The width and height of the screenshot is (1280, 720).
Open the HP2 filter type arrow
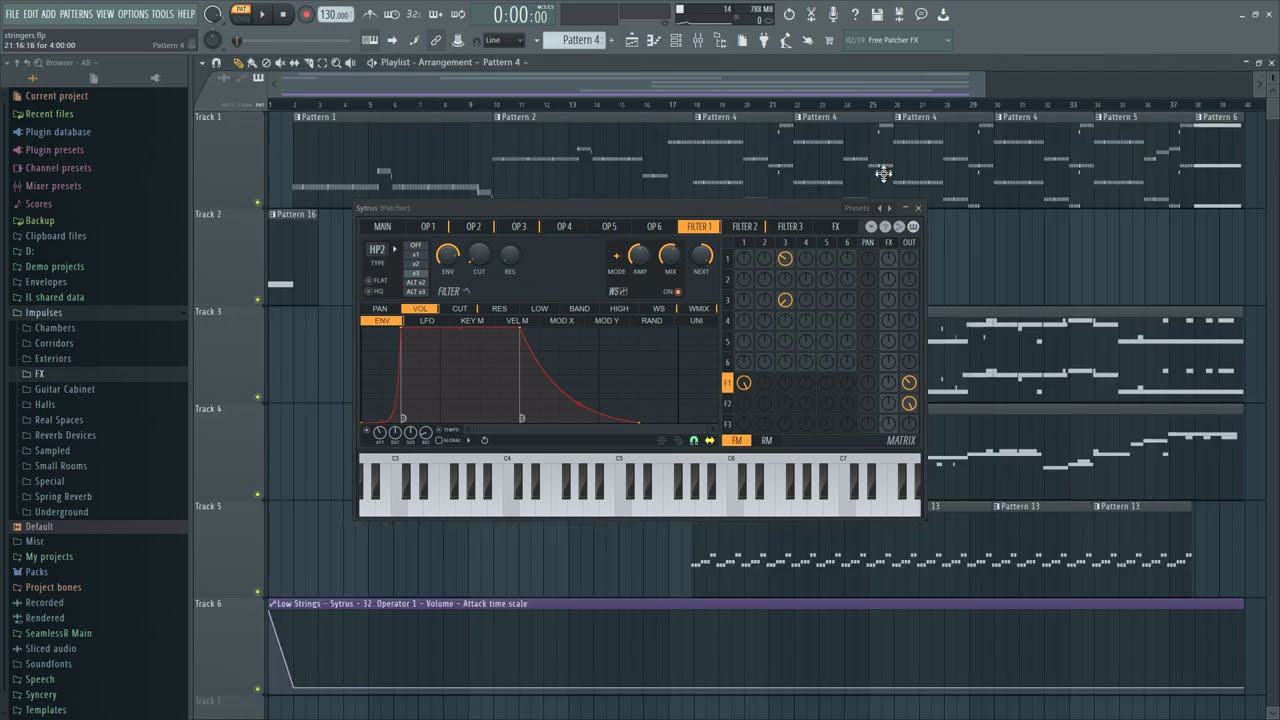394,249
